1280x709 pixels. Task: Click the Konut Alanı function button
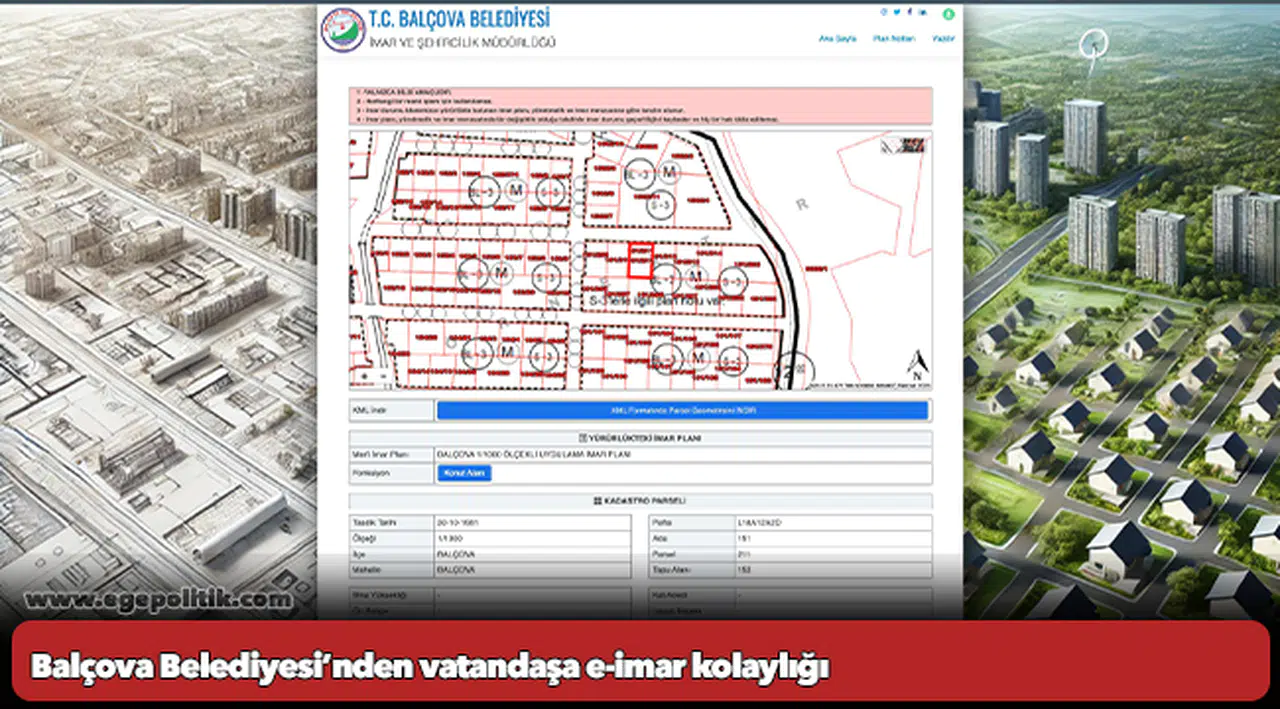click(x=464, y=473)
